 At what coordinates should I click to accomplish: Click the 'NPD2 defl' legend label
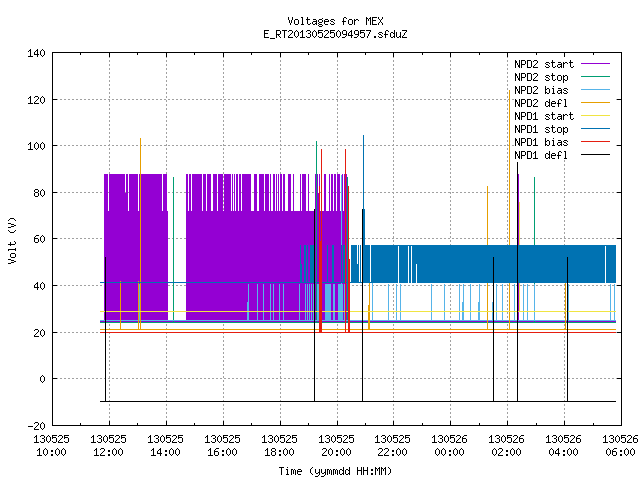coord(541,103)
